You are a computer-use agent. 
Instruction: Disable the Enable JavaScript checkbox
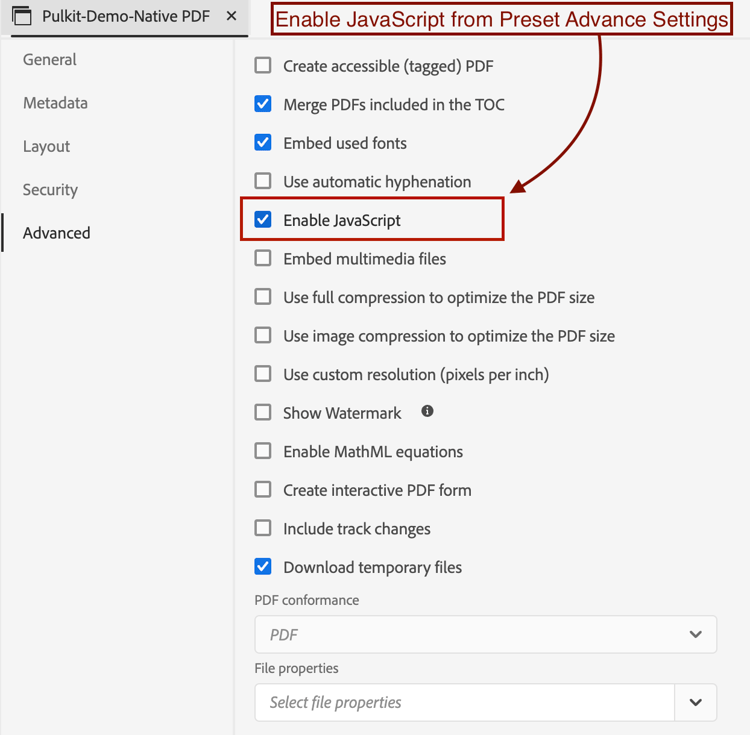pos(263,219)
